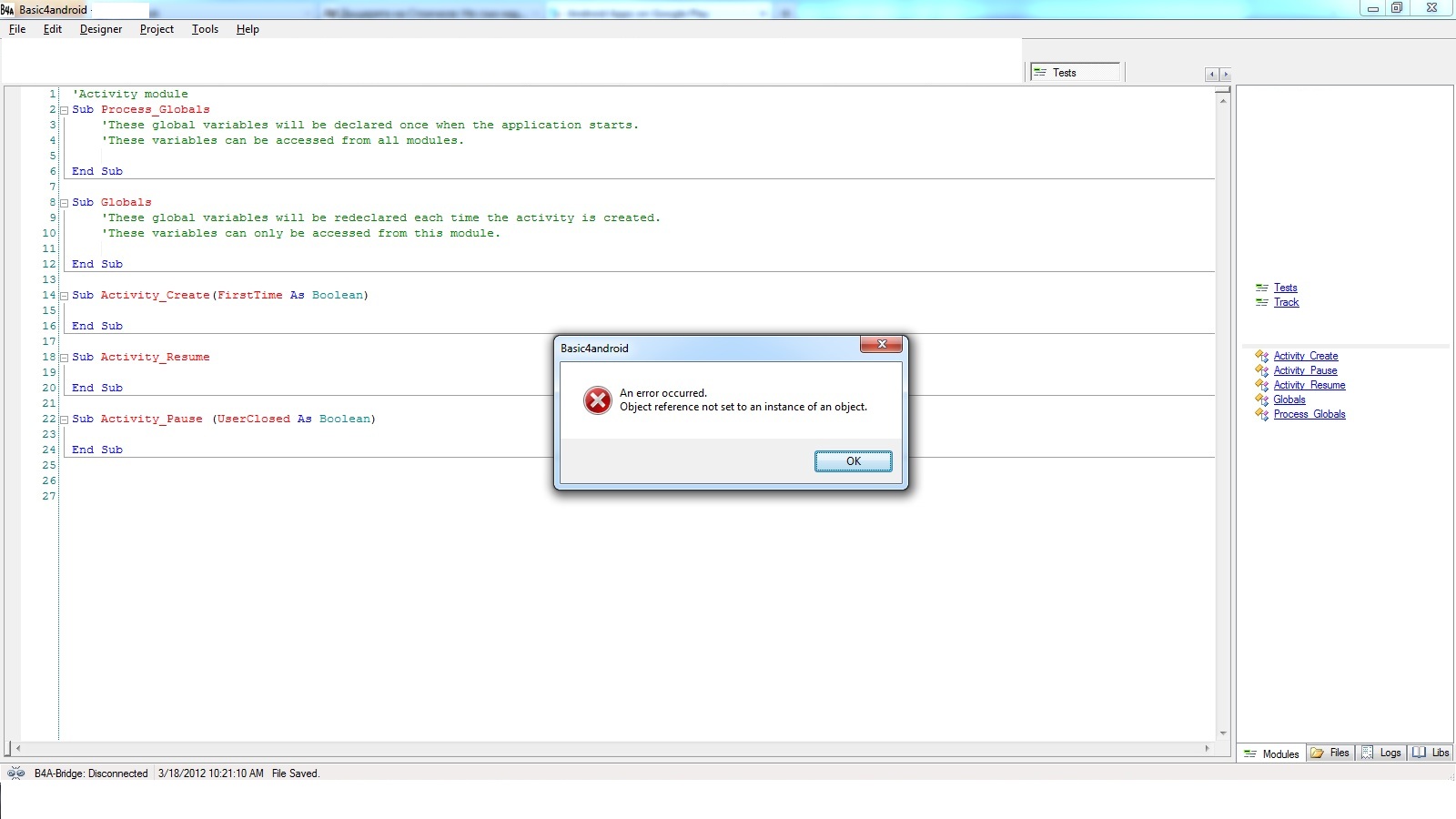The image size is (1456, 819).
Task: Open the Project menu
Action: pos(157,29)
